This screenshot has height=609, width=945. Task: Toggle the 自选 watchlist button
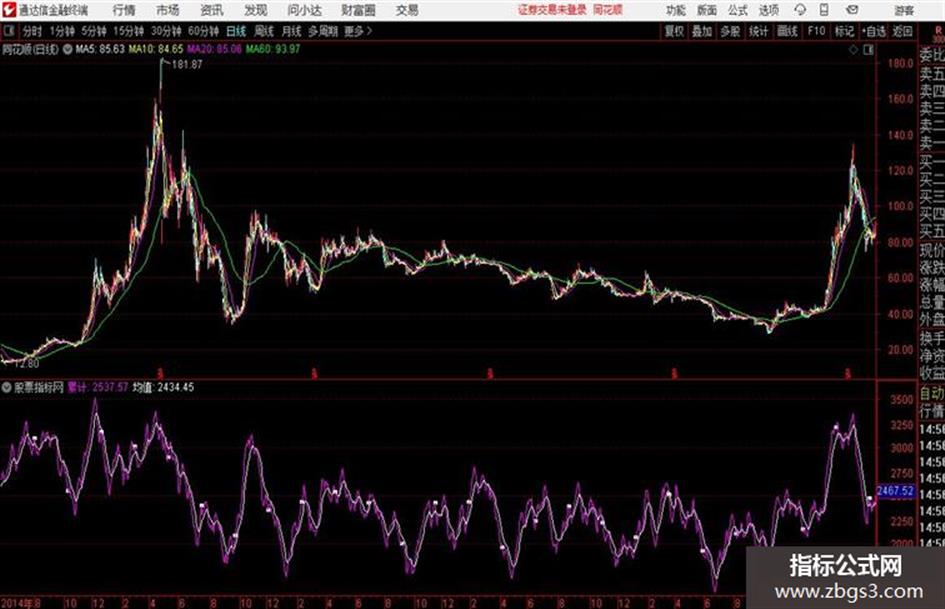pos(874,31)
